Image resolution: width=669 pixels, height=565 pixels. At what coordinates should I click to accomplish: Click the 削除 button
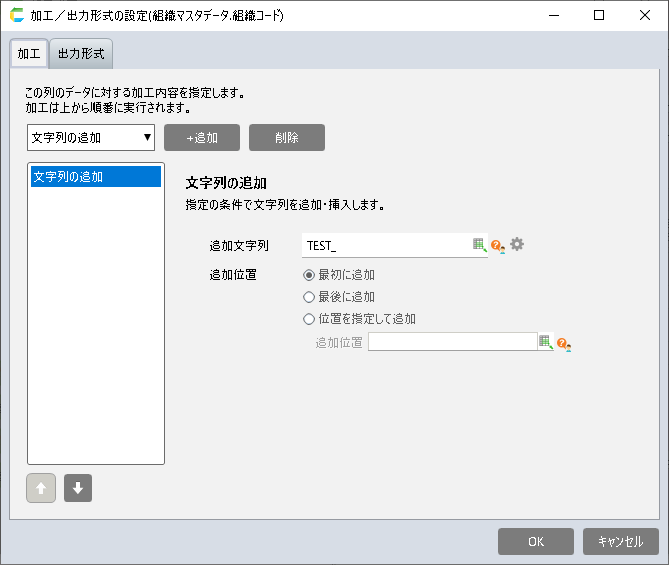pyautogui.click(x=286, y=137)
